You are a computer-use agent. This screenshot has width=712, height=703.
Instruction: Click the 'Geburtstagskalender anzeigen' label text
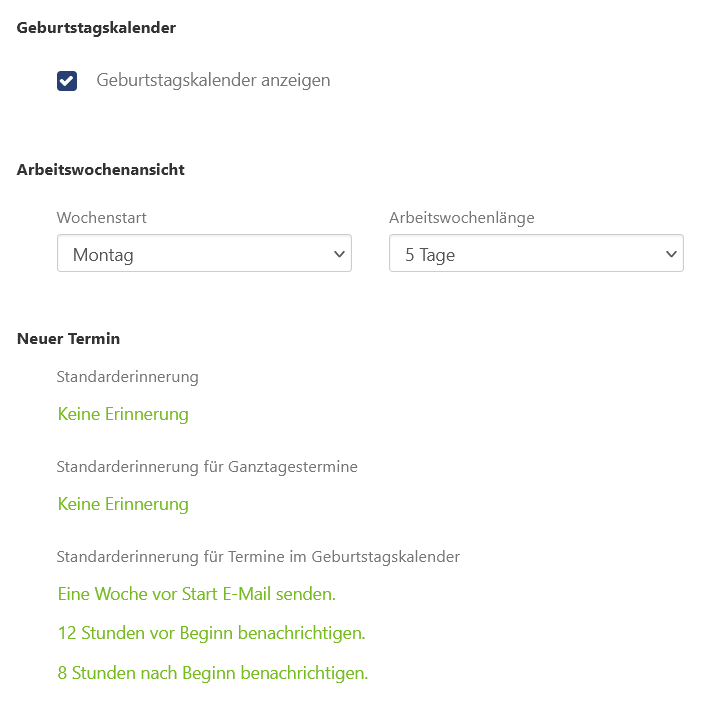(x=213, y=80)
